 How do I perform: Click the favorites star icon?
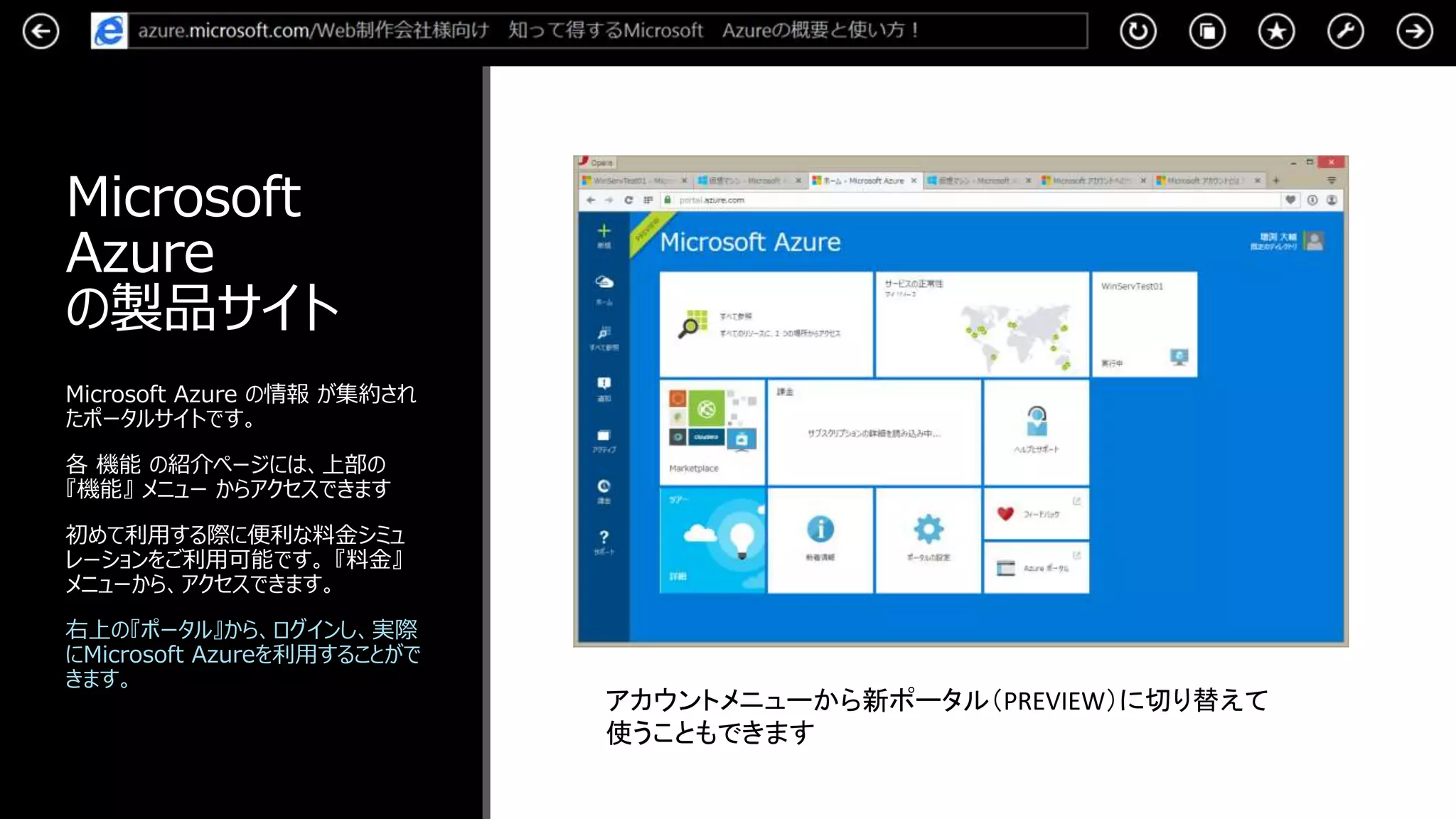point(1277,31)
